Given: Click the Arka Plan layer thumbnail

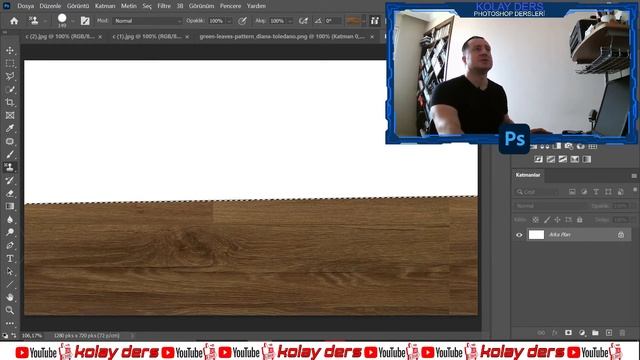Looking at the screenshot, I should coord(536,235).
